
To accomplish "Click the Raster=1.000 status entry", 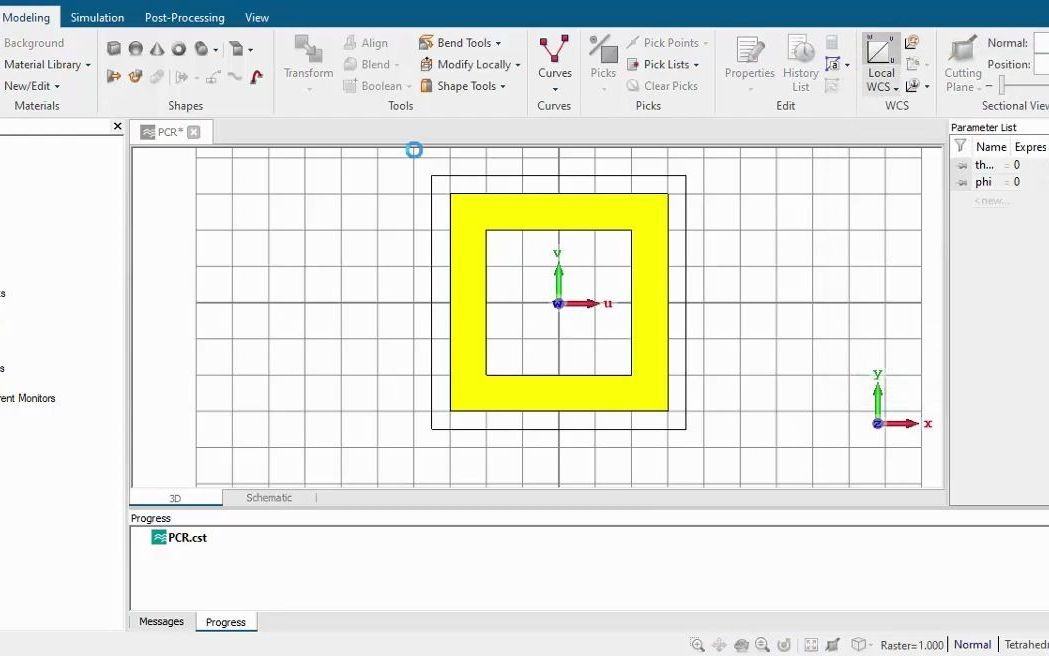I will click(912, 645).
